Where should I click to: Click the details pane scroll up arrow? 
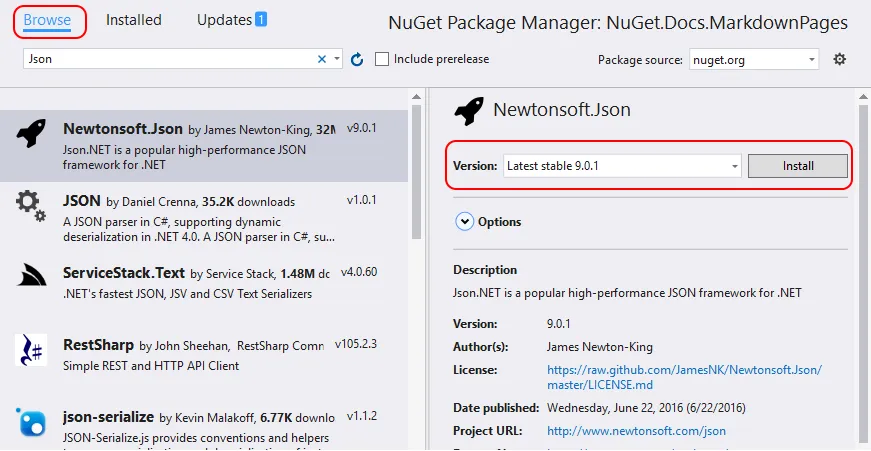(x=863, y=97)
